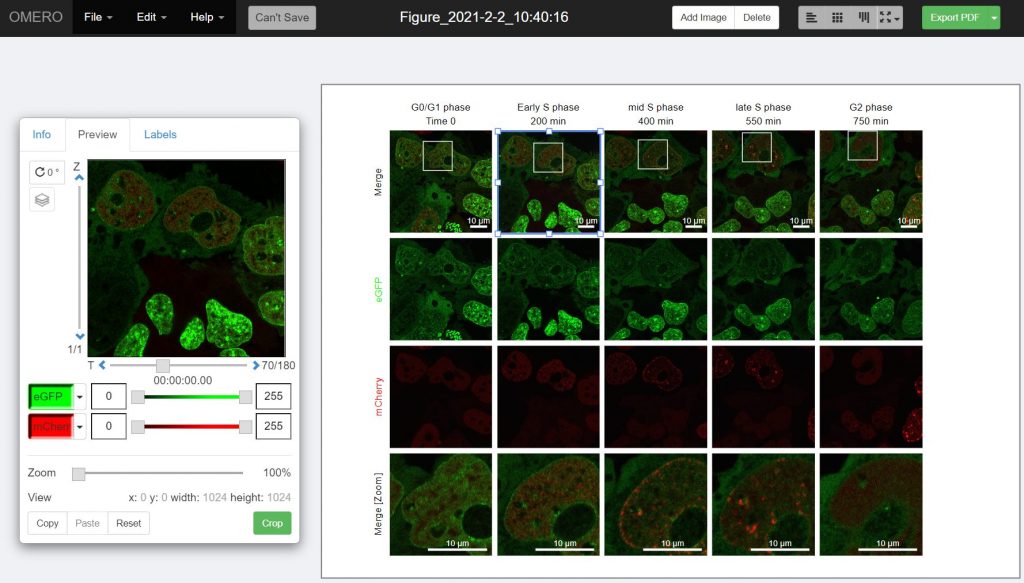Click the align left icon in toolbar
Viewport: 1024px width, 583px height.
pyautogui.click(x=812, y=18)
